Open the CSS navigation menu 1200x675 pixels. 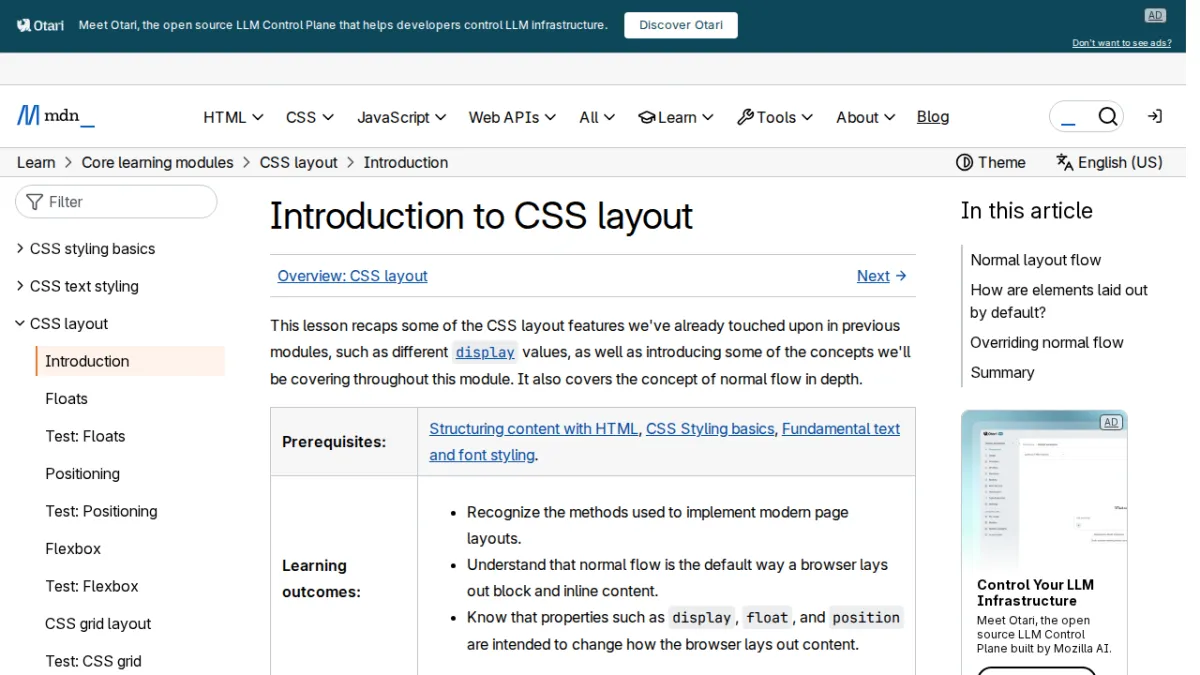pos(310,117)
